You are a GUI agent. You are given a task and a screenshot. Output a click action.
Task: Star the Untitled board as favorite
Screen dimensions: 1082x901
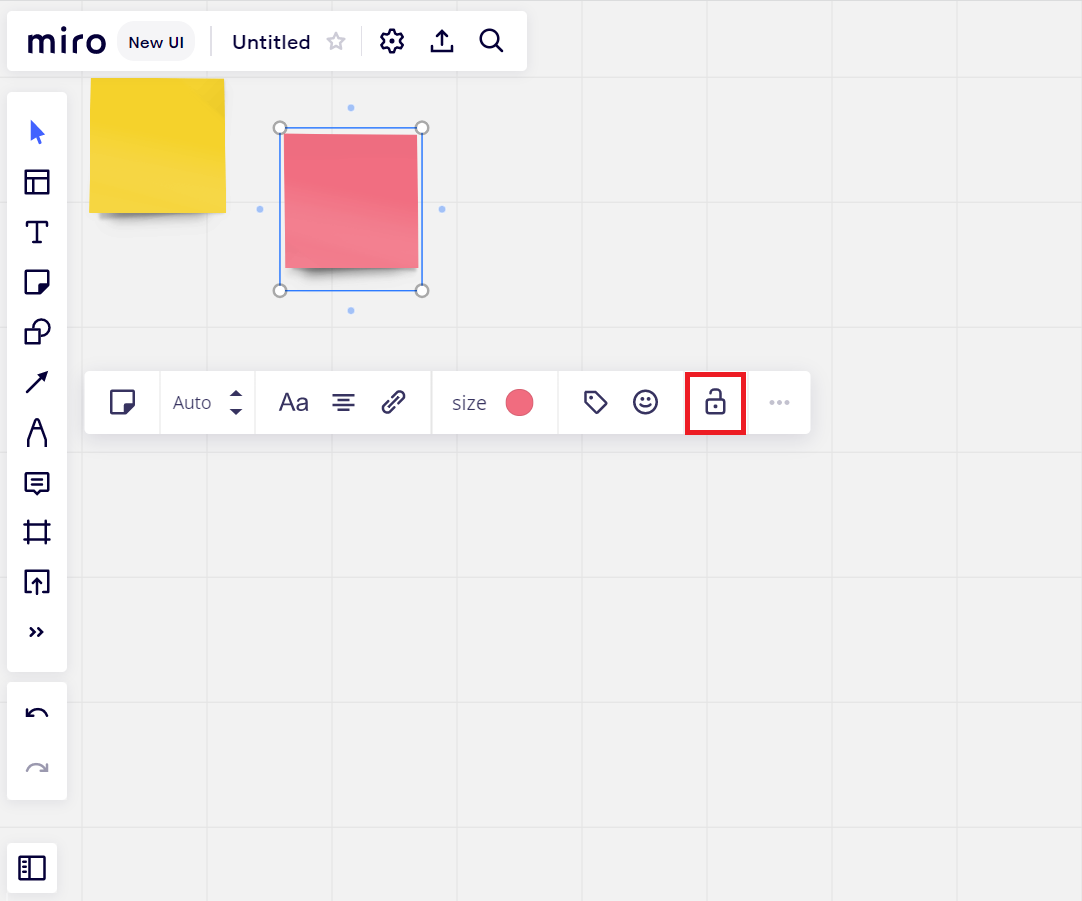click(337, 42)
